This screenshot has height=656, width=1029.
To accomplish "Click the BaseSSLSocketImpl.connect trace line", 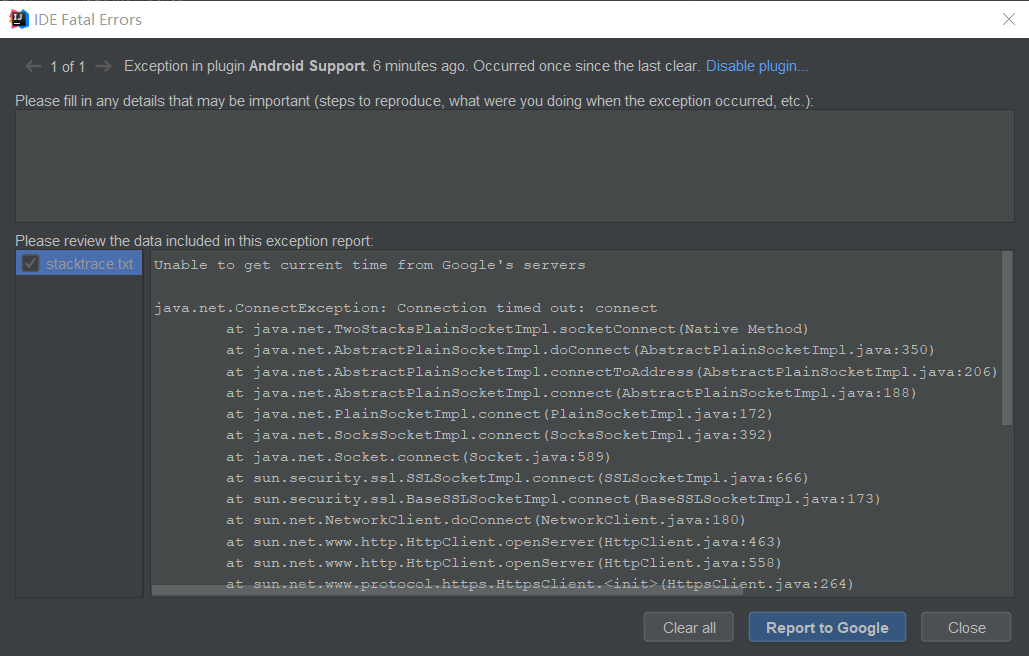I will point(553,499).
